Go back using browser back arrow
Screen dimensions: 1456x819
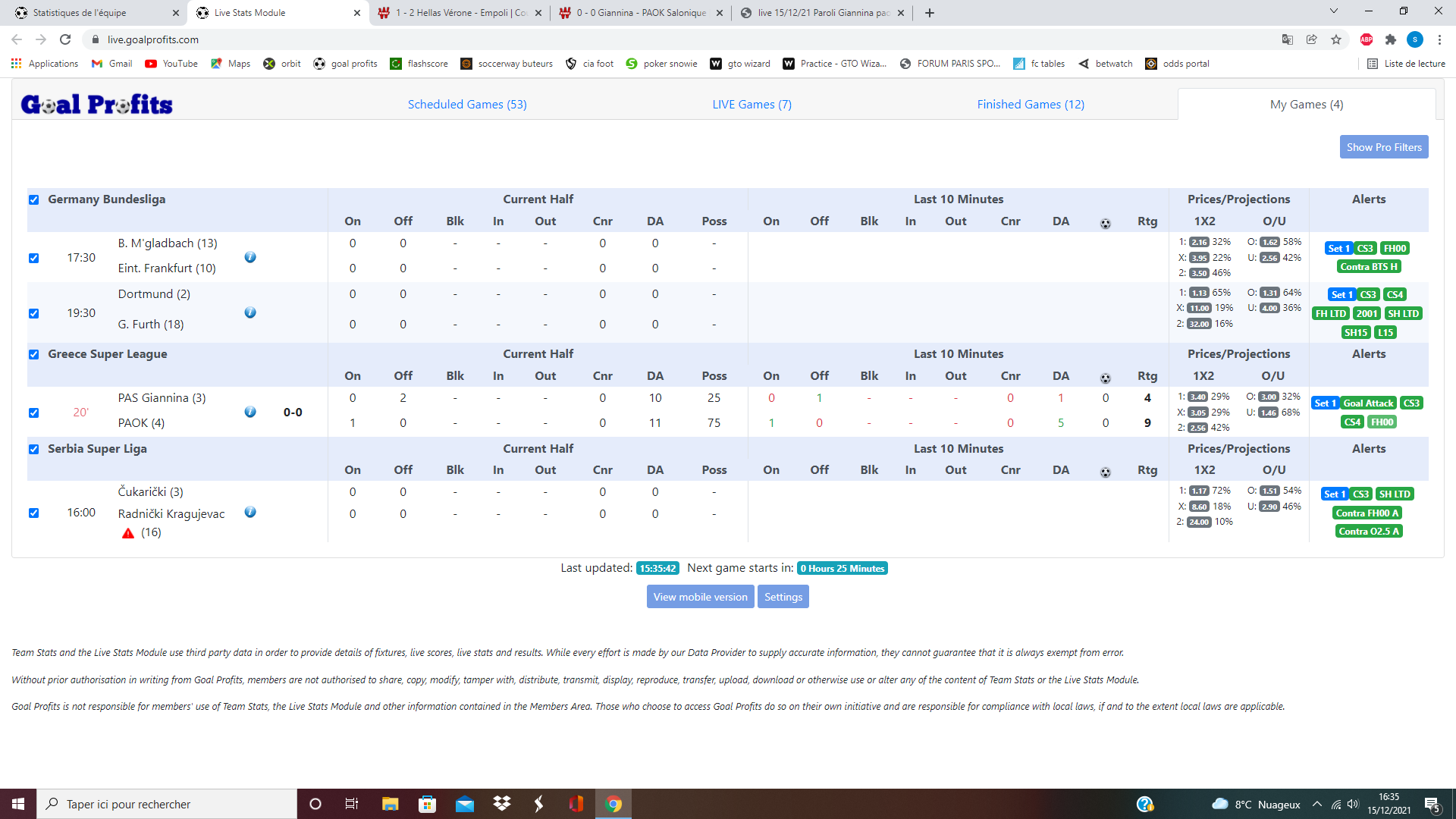tap(17, 39)
